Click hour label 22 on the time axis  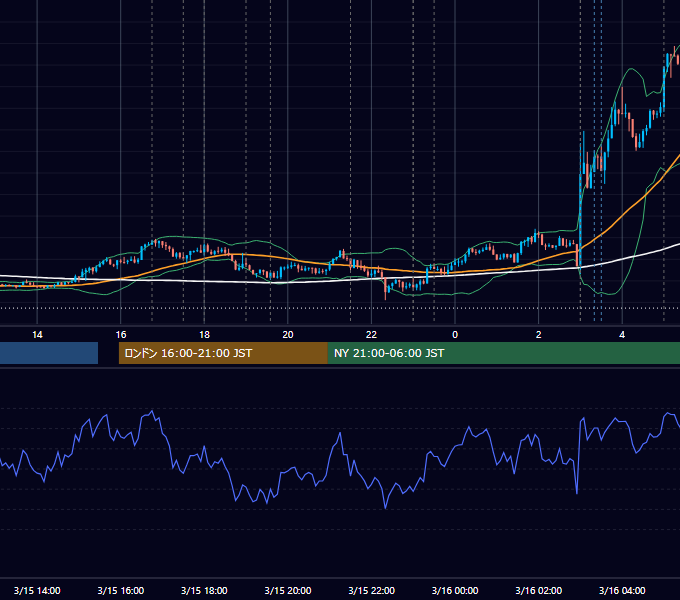[372, 335]
